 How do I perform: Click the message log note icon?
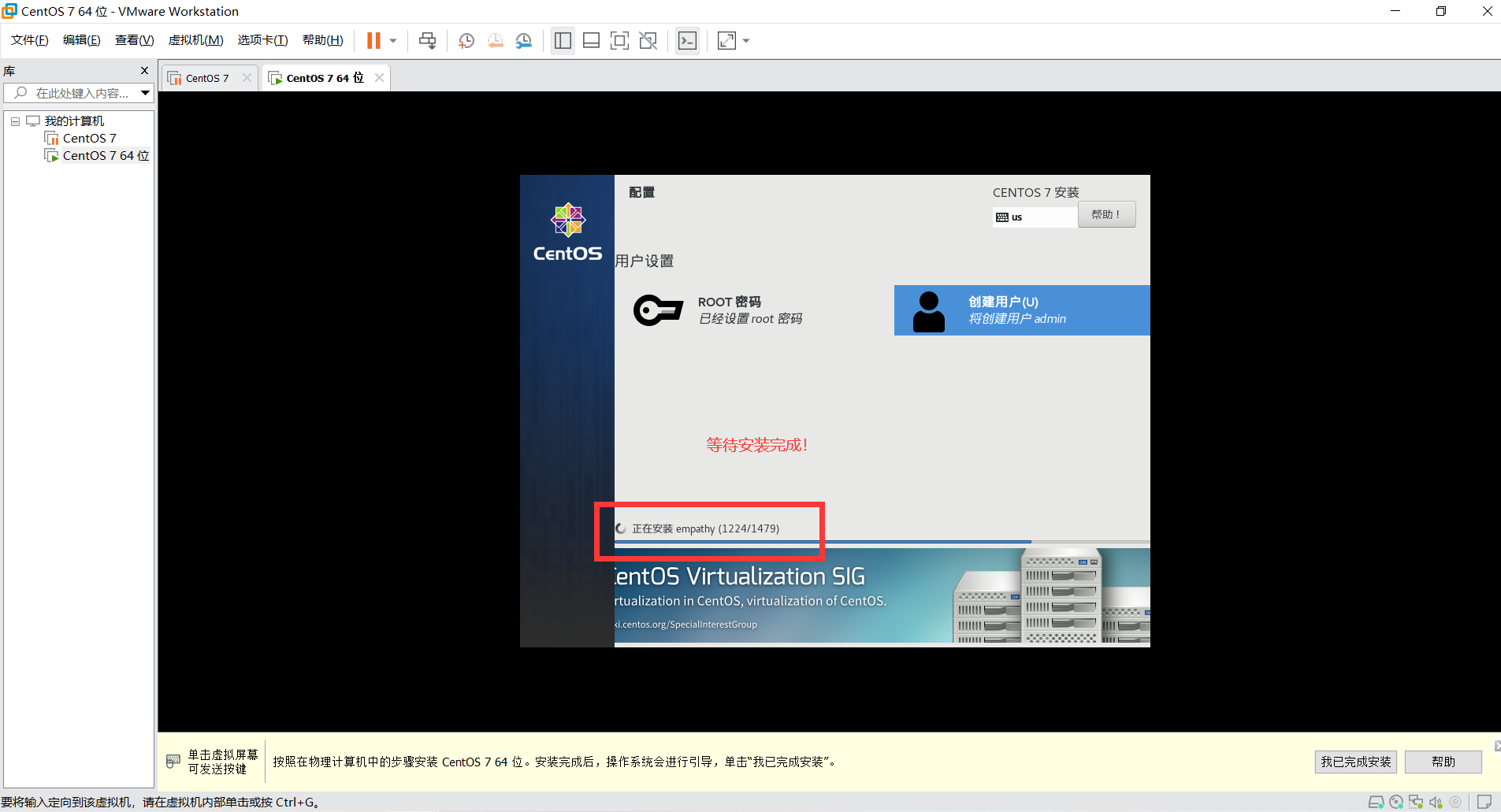(x=1484, y=803)
